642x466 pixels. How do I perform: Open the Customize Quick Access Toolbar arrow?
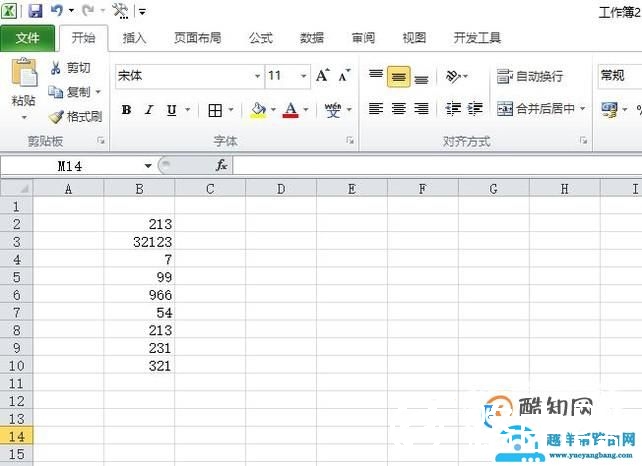[x=142, y=11]
